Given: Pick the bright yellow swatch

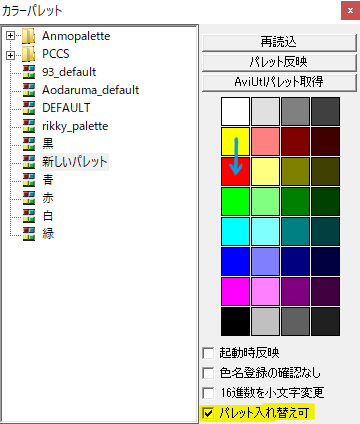Looking at the screenshot, I should coord(235,141).
